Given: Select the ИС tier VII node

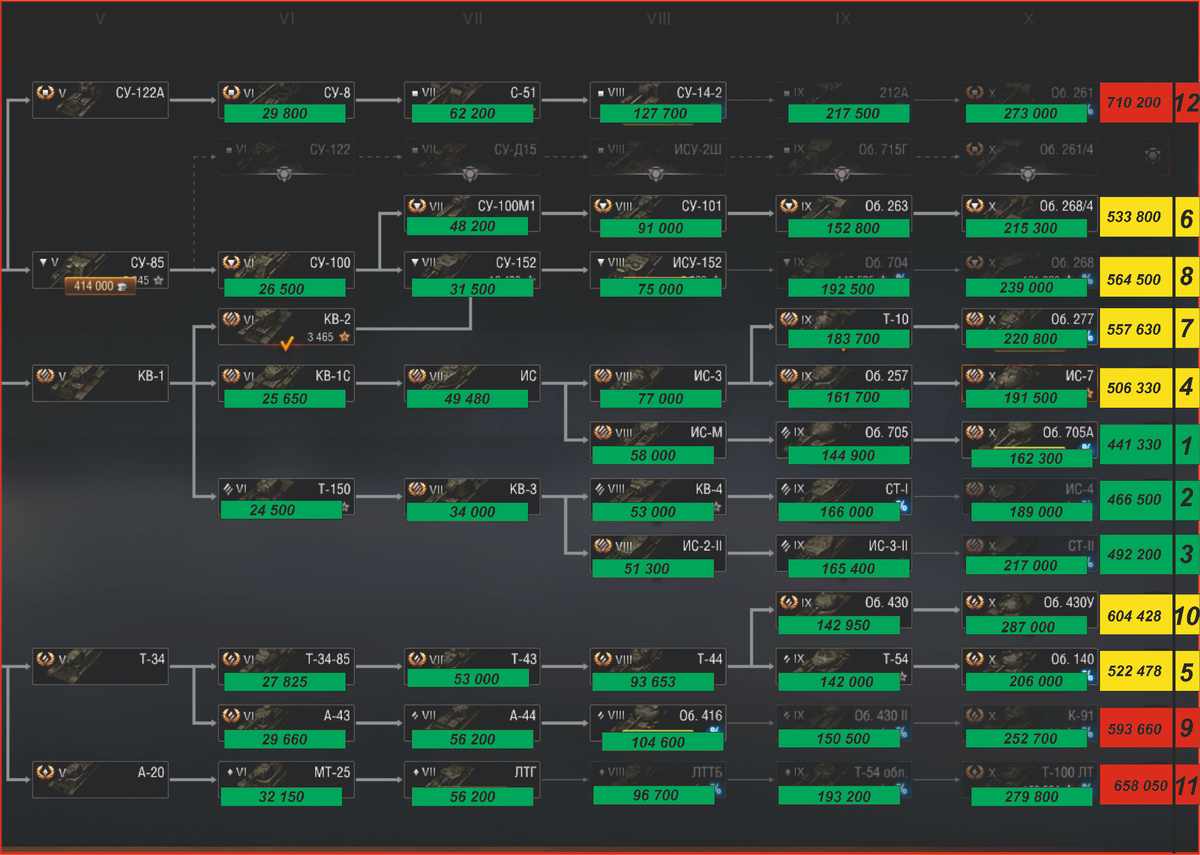Looking at the screenshot, I should [472, 383].
